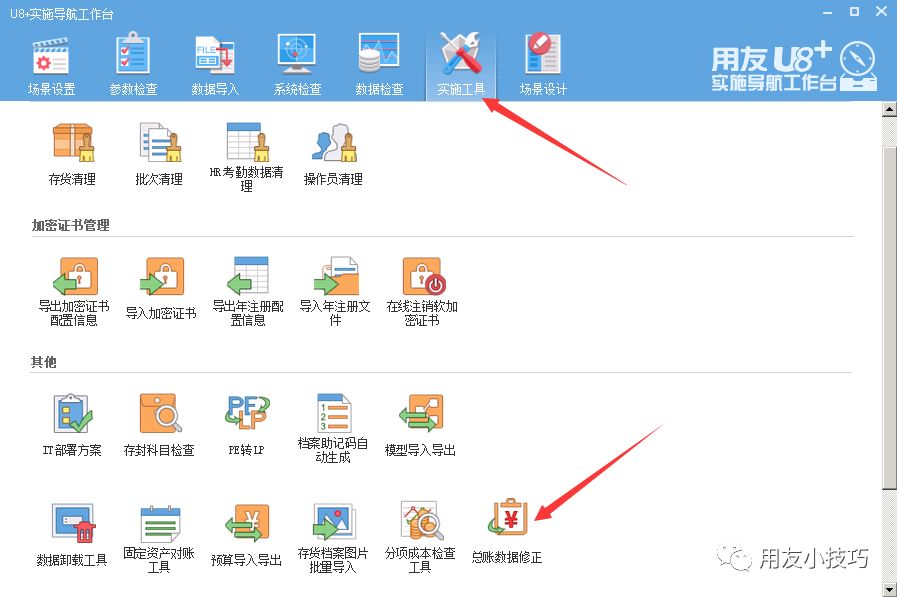Viewport: 897px width, 597px height.
Task: Open the PE转LP tool
Action: coord(247,426)
